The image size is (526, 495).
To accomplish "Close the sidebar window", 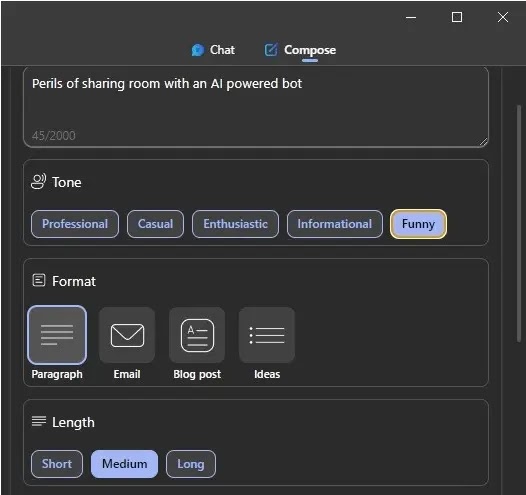I will 503,17.
